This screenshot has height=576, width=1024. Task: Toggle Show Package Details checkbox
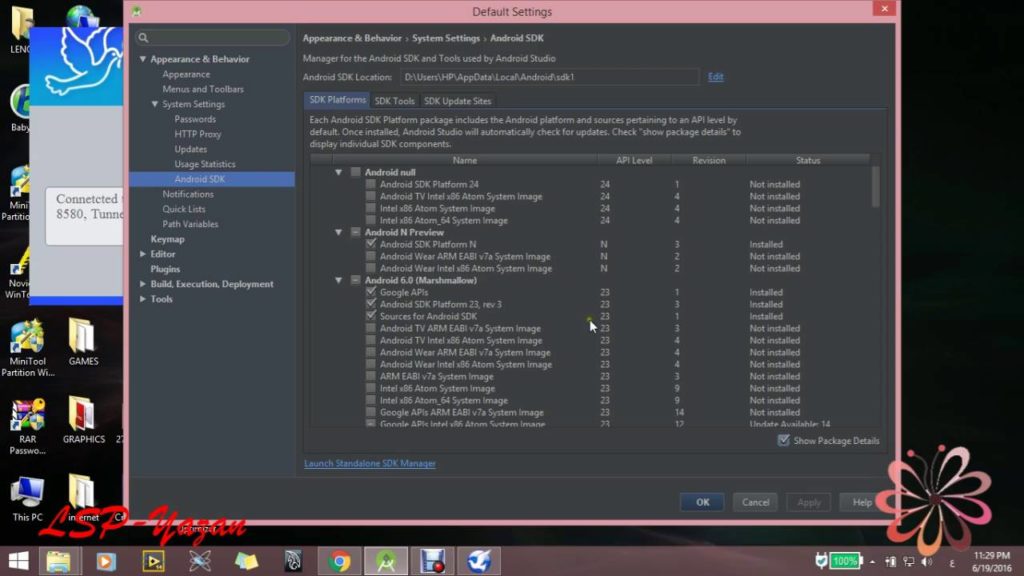click(784, 441)
